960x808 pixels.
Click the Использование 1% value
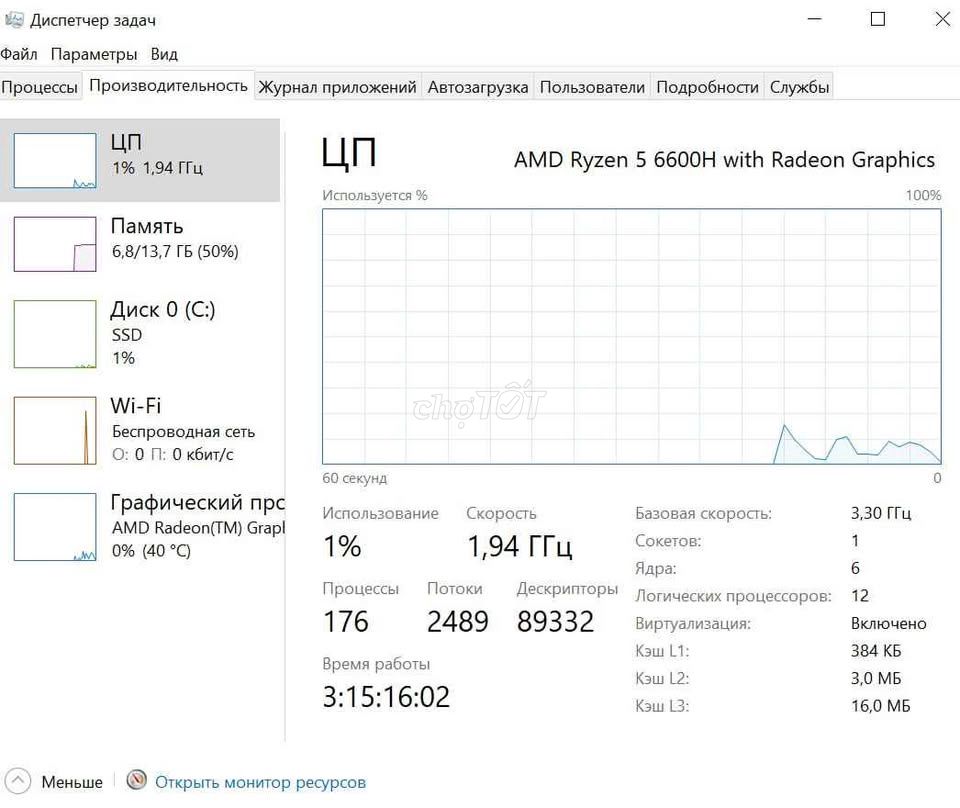[x=342, y=546]
